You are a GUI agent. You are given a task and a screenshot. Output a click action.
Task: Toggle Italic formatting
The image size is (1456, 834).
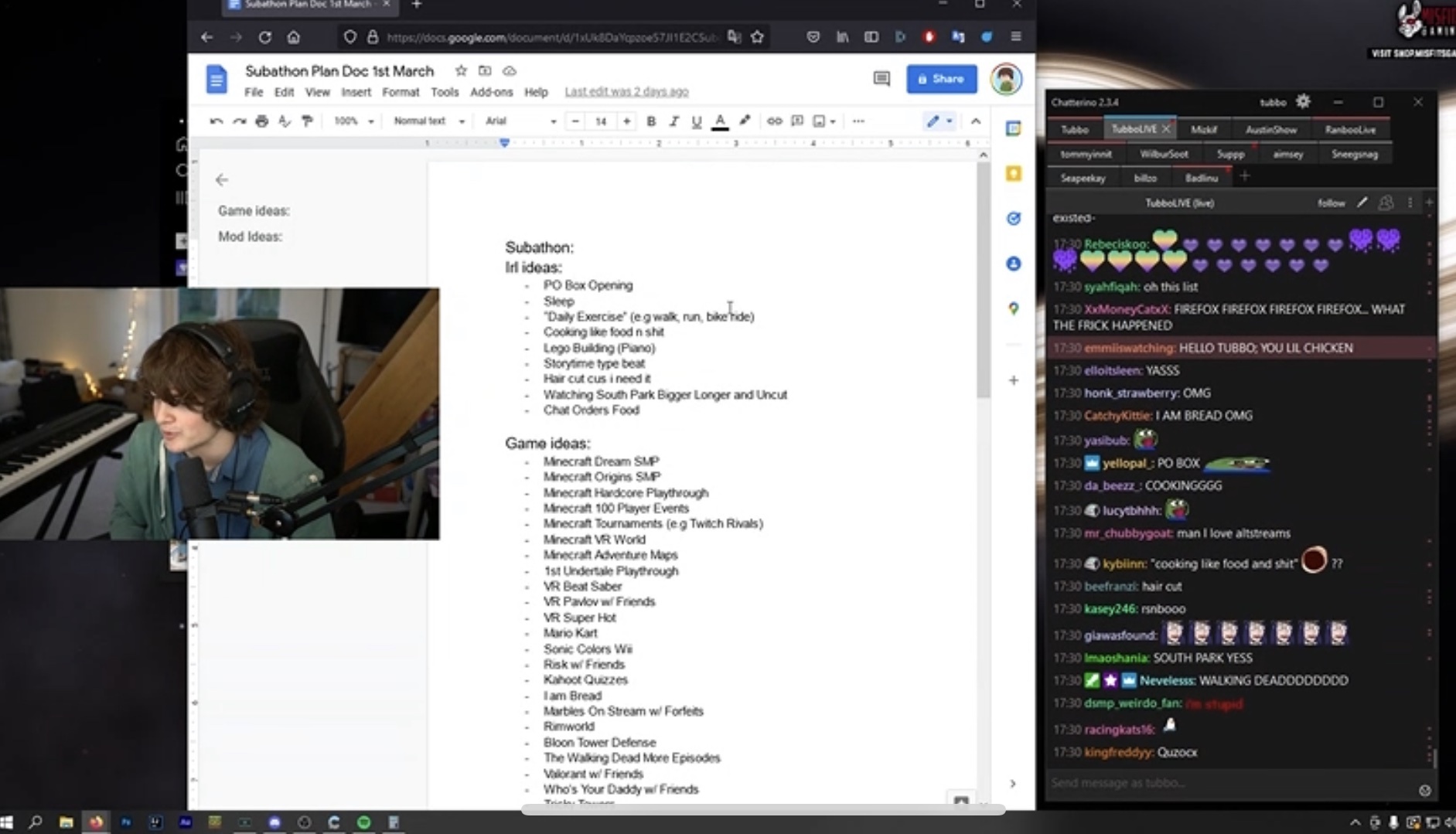673,121
